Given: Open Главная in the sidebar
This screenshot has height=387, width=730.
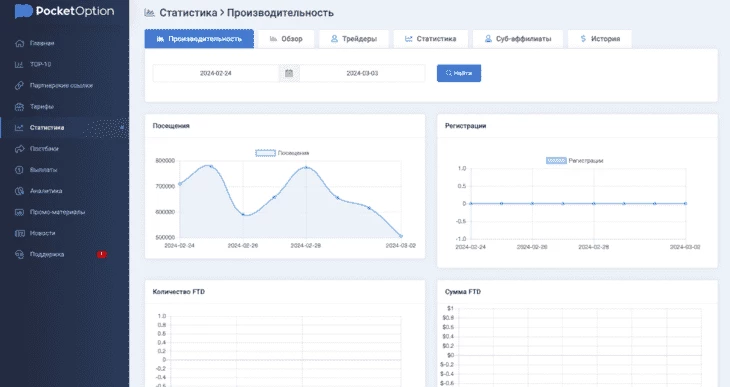Looking at the screenshot, I should [42, 43].
